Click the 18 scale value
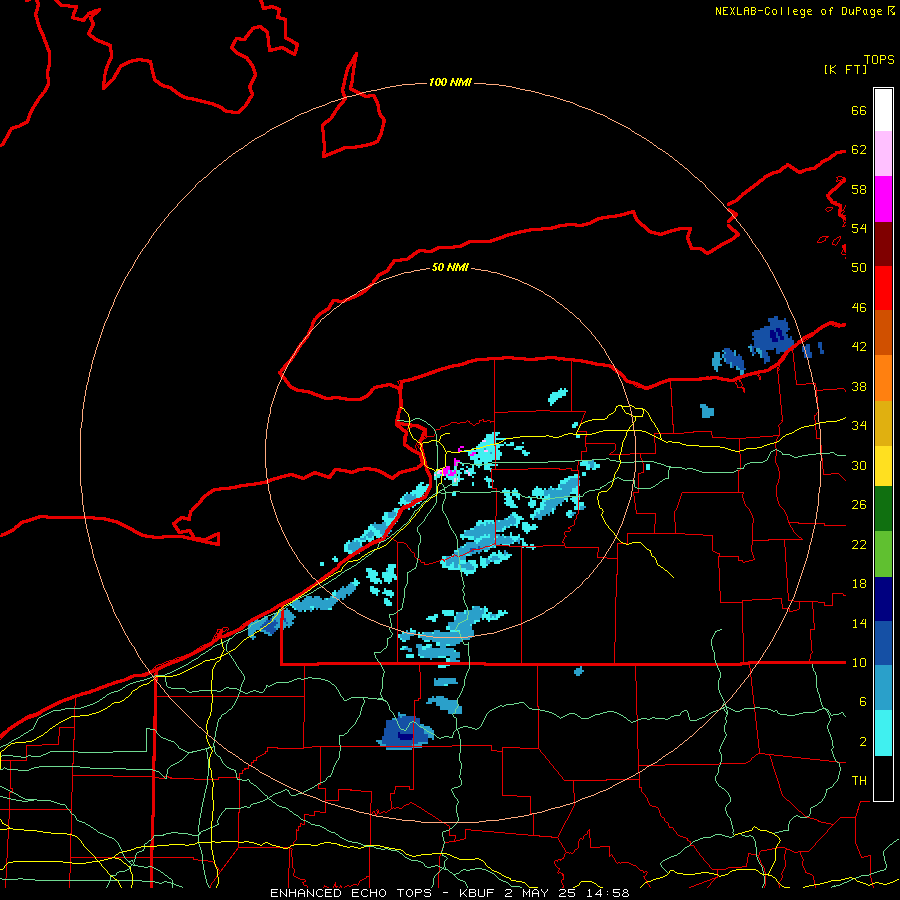The height and width of the screenshot is (900, 900). tap(859, 584)
